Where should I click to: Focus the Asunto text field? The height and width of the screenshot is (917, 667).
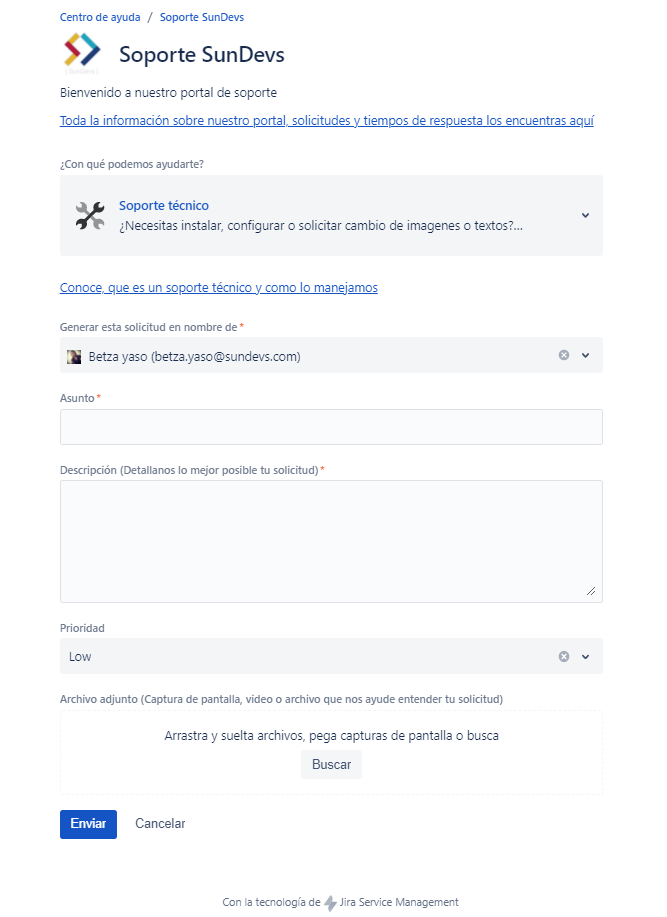pos(331,427)
